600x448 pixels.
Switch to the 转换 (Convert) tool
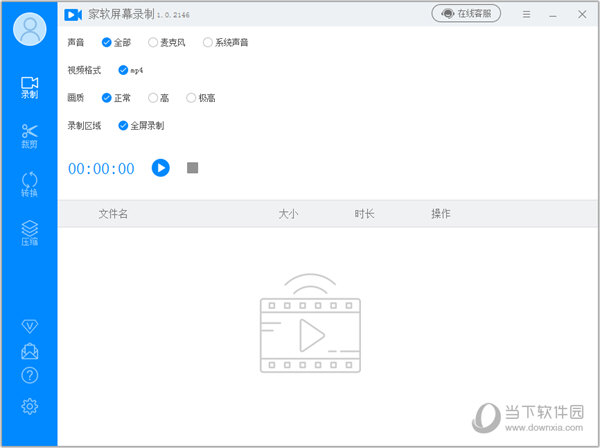[29, 184]
